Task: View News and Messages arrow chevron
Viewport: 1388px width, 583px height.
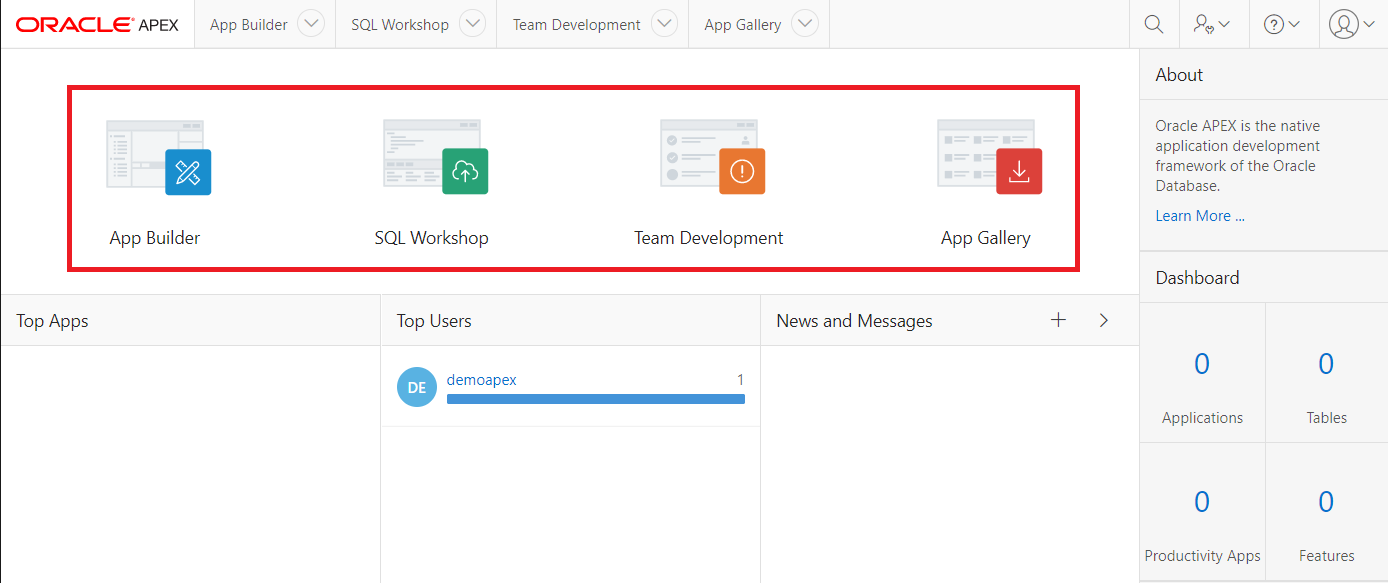Action: click(1104, 320)
